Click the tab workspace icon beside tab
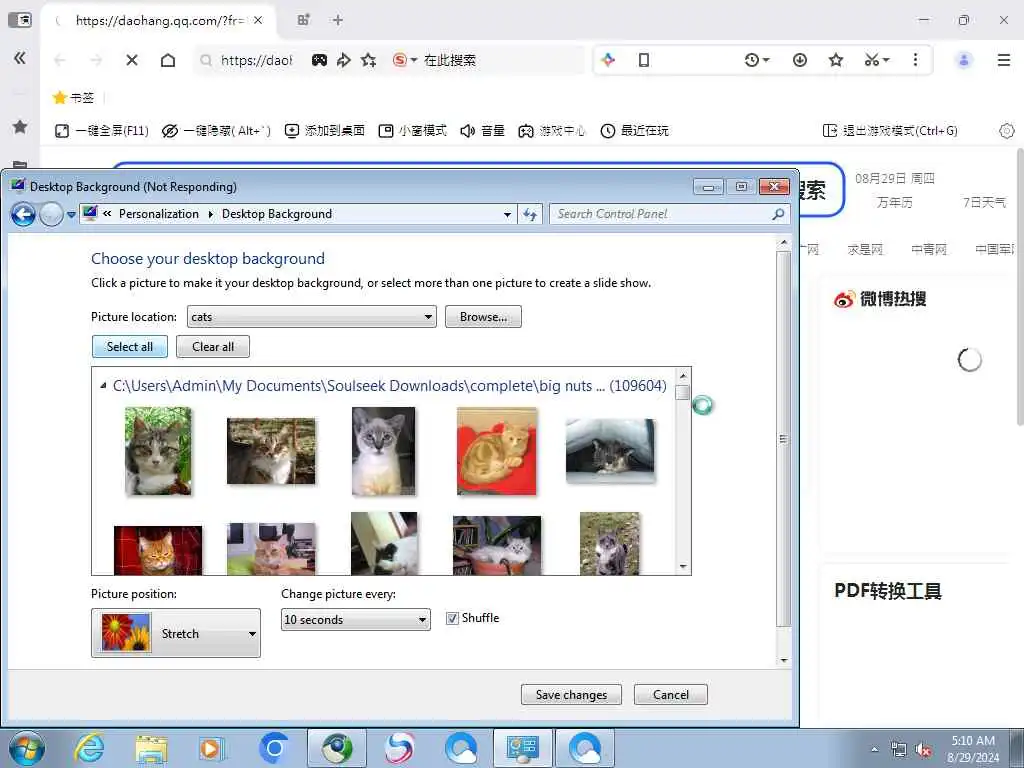Image resolution: width=1024 pixels, height=768 pixels. coord(303,20)
